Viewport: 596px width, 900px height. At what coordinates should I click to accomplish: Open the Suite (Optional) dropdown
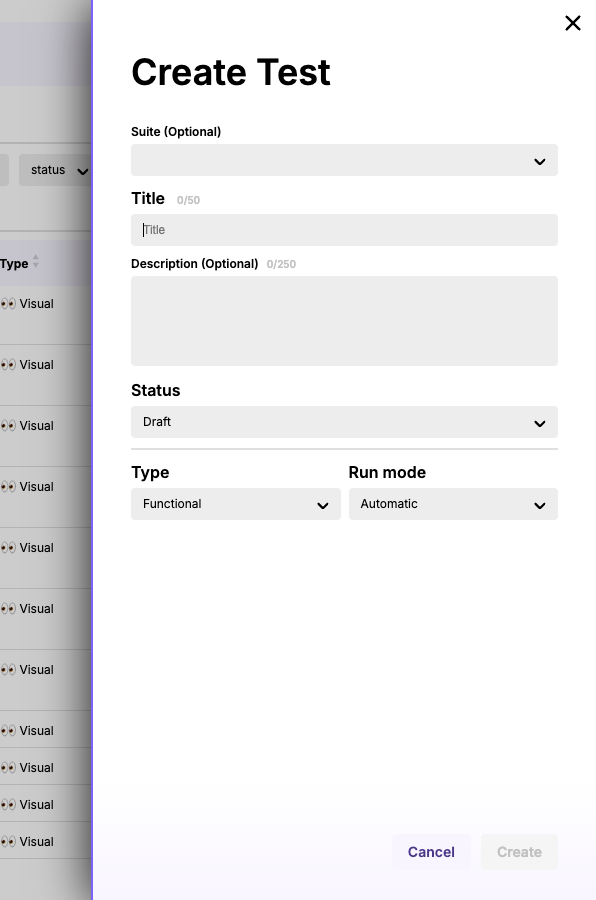[x=344, y=160]
